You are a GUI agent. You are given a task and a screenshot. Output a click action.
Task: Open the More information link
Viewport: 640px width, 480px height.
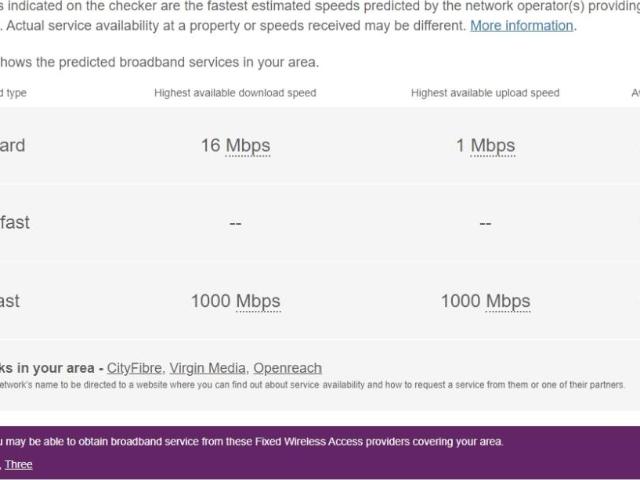point(522,25)
